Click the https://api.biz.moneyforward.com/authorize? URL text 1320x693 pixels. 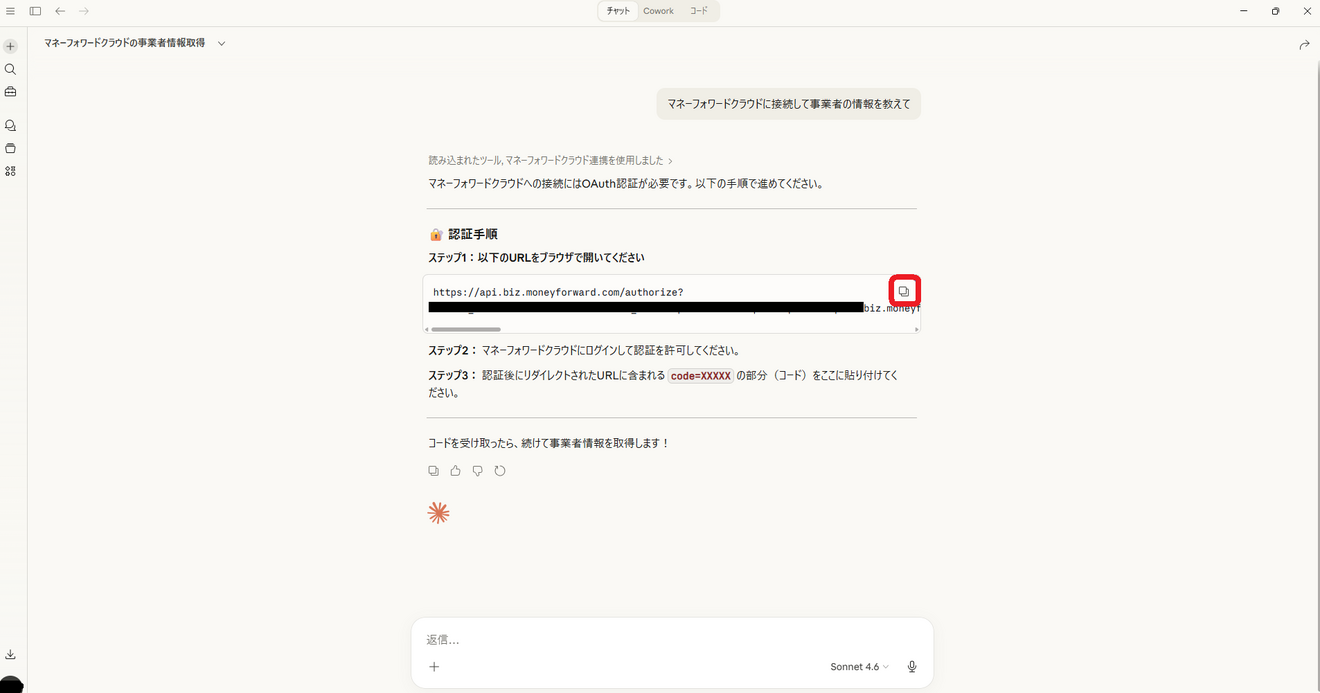[558, 292]
